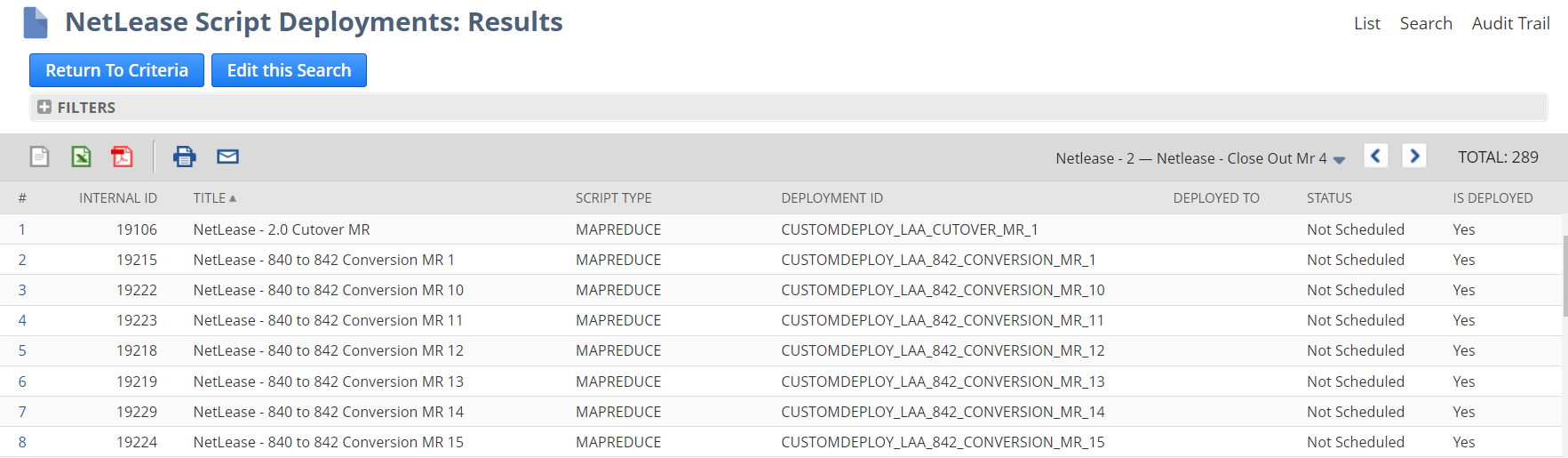Export results to Excel icon
1568x458 pixels.
(x=81, y=157)
